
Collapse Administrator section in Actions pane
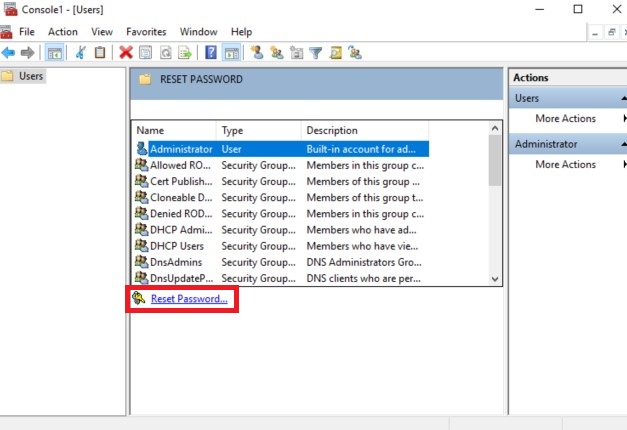pyautogui.click(x=623, y=144)
